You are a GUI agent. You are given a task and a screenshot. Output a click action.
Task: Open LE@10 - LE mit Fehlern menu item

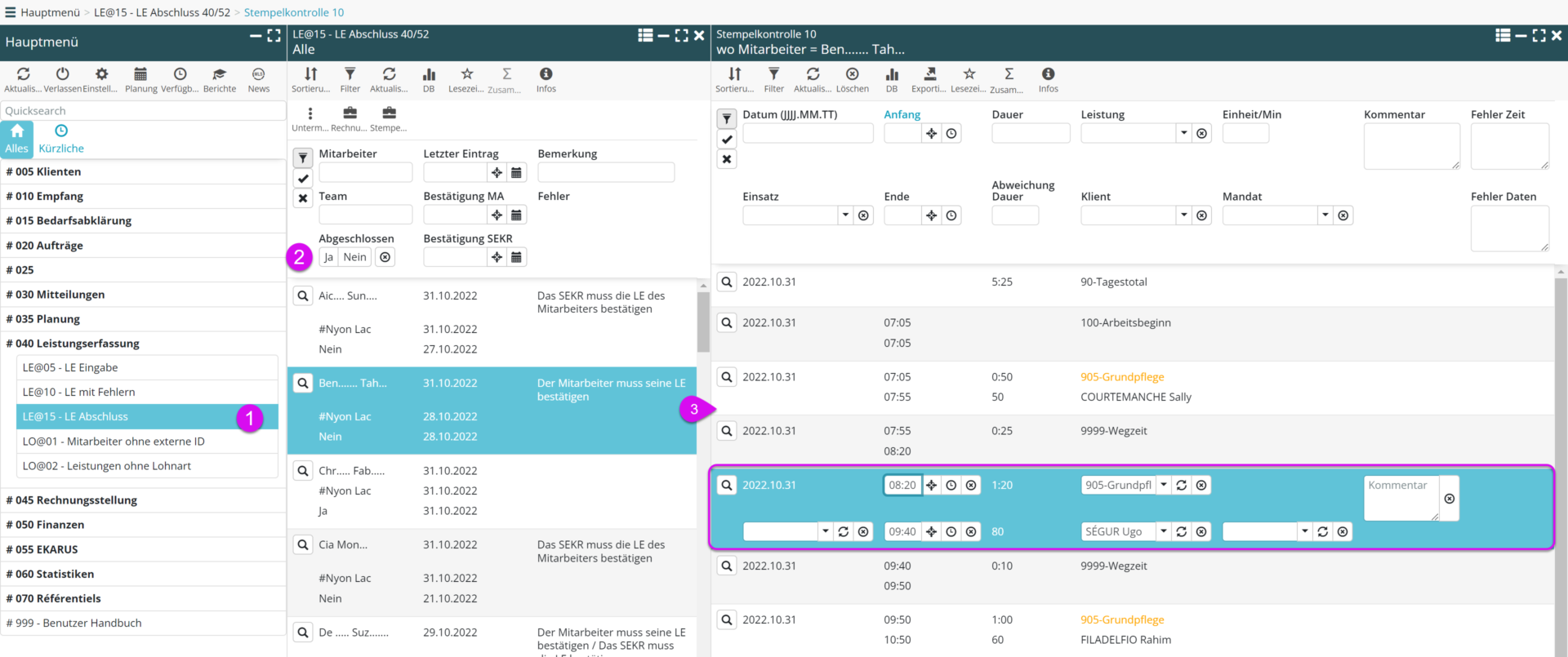pos(79,392)
